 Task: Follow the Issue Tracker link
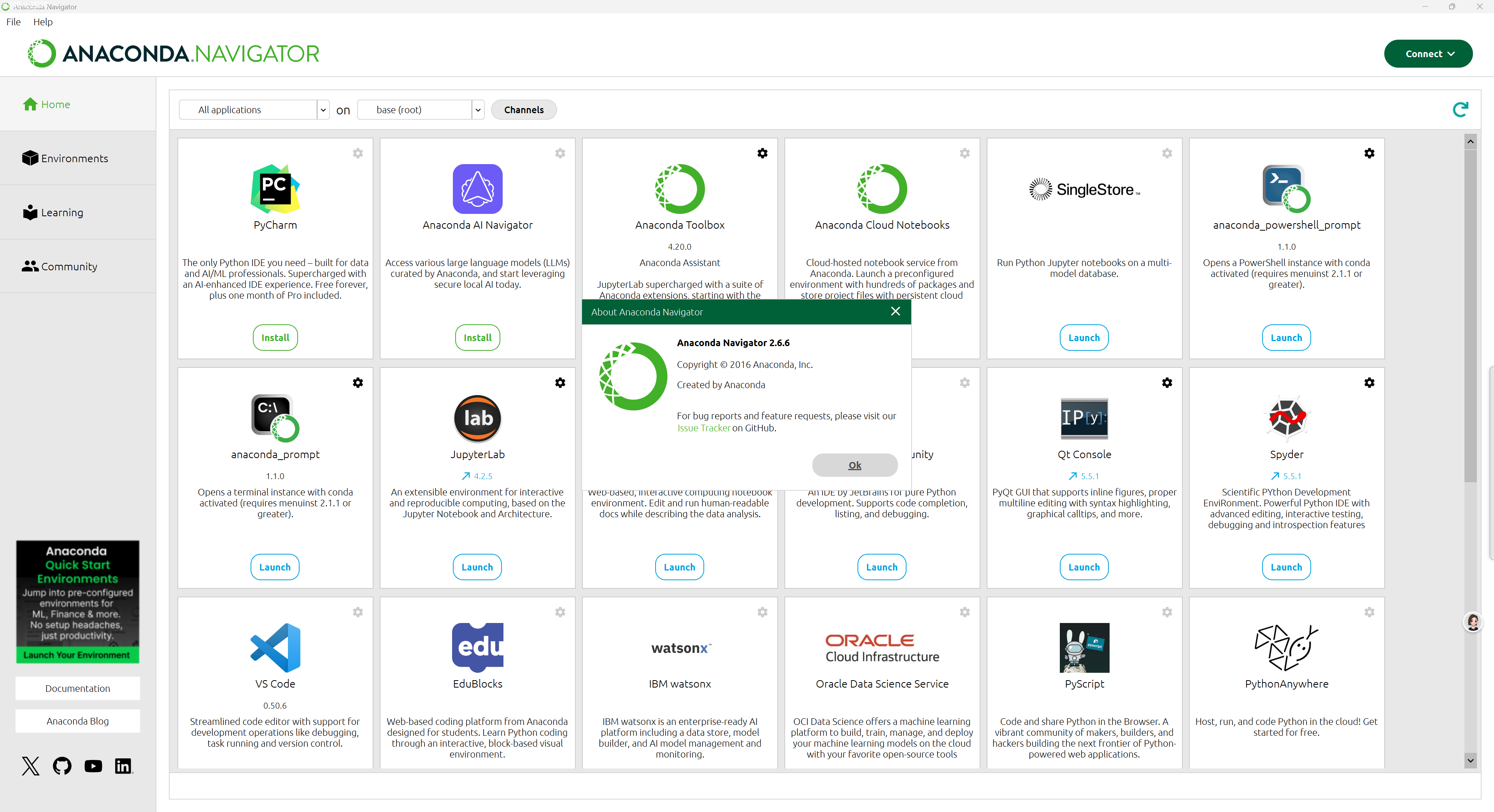tap(703, 428)
